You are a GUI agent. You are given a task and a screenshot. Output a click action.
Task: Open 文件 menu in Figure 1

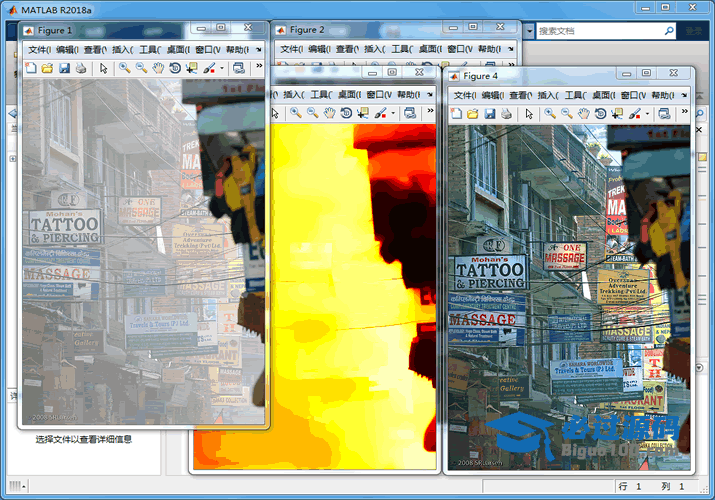click(x=39, y=49)
